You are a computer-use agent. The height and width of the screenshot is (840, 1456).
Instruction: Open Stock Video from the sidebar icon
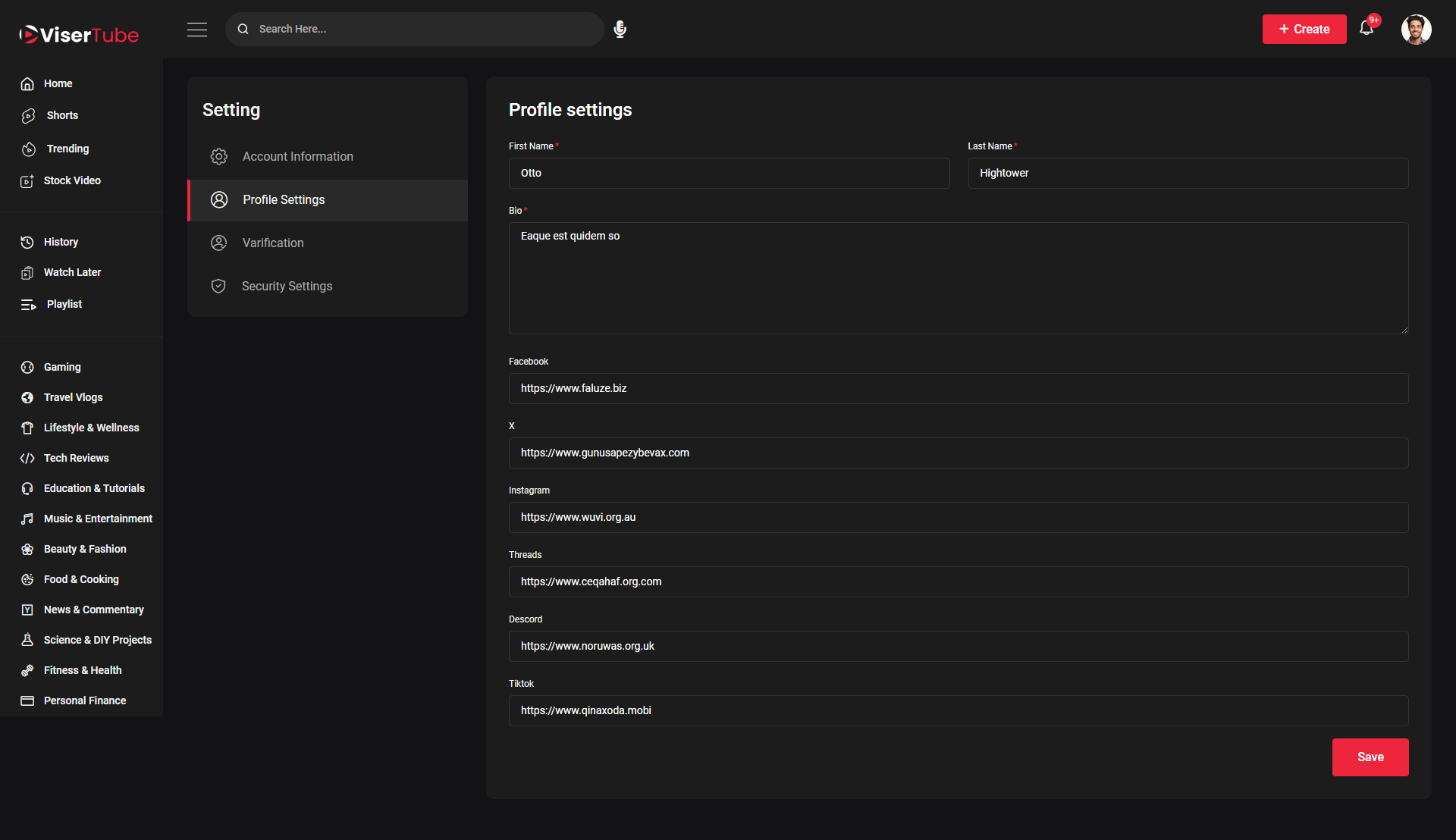tap(28, 181)
